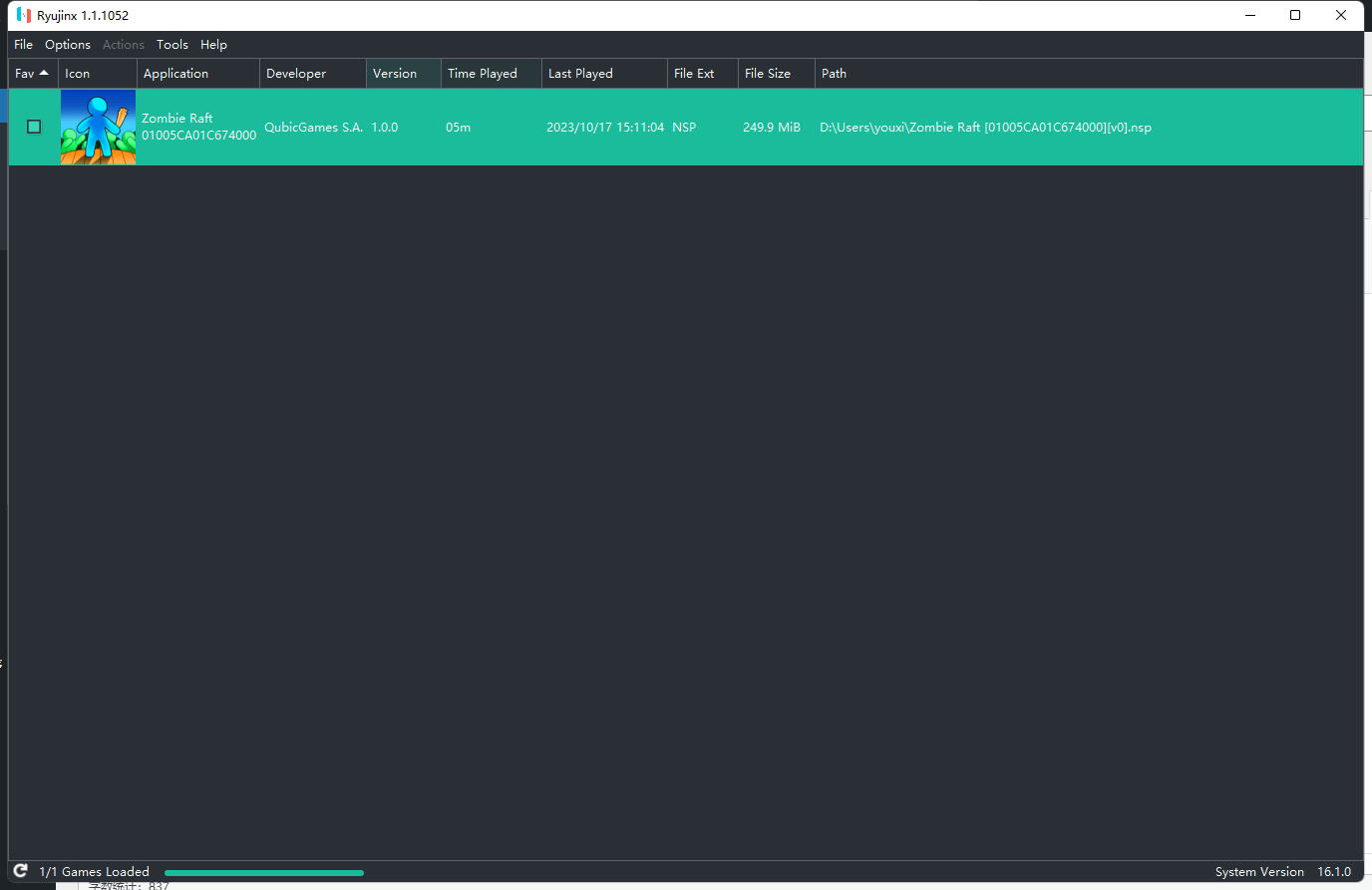Open the Tools menu

(x=172, y=45)
